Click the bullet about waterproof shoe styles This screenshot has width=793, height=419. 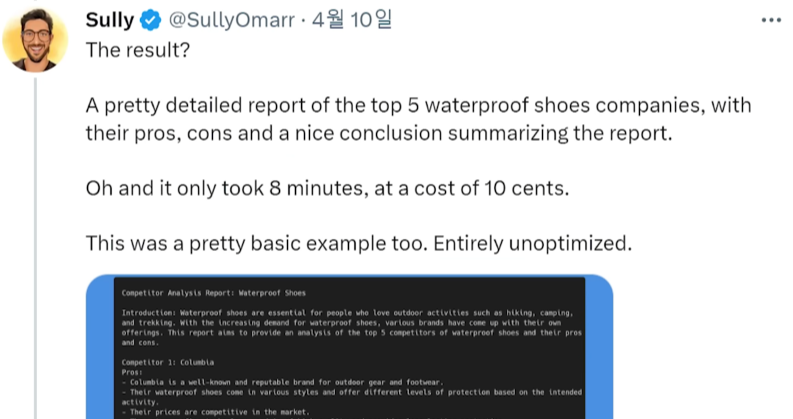[350, 390]
